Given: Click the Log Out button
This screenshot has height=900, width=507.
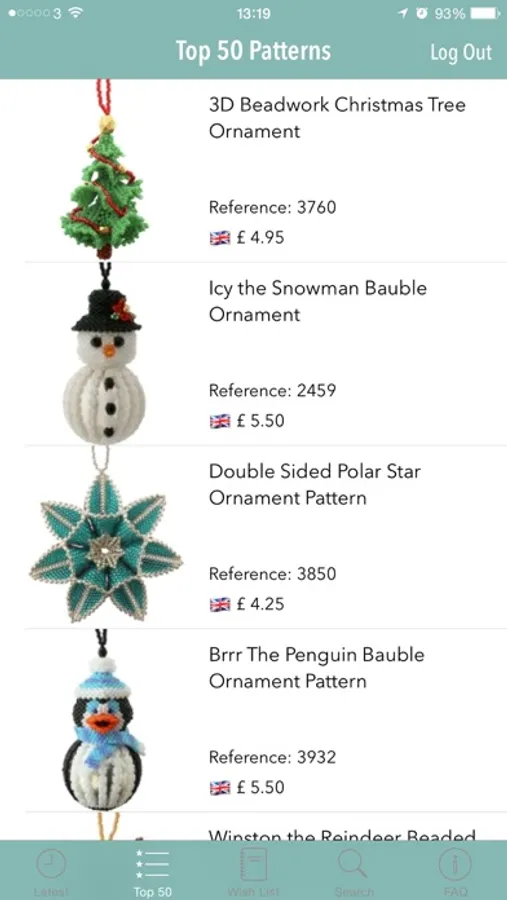Looking at the screenshot, I should tap(461, 52).
